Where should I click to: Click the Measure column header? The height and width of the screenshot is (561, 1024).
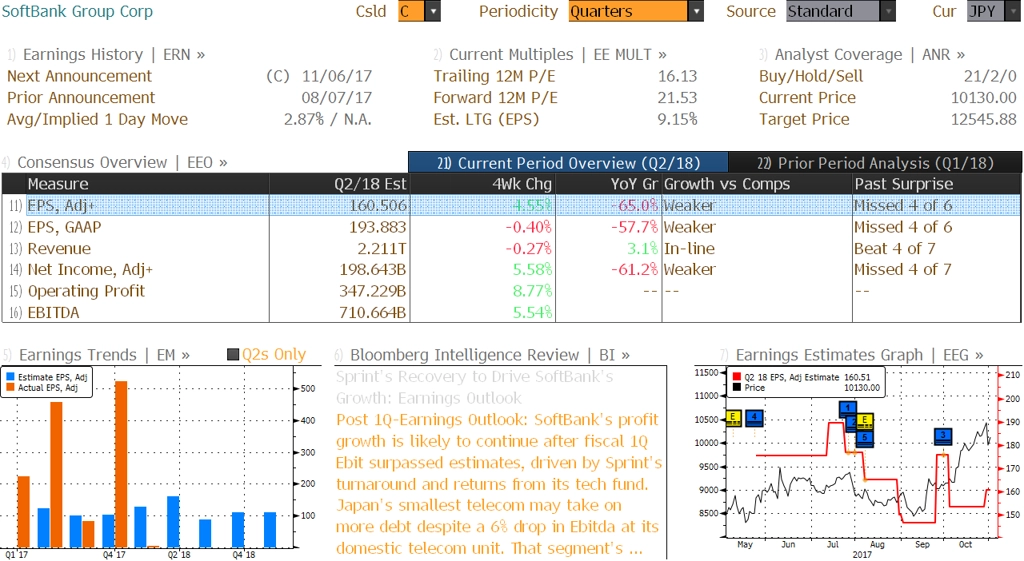point(147,184)
